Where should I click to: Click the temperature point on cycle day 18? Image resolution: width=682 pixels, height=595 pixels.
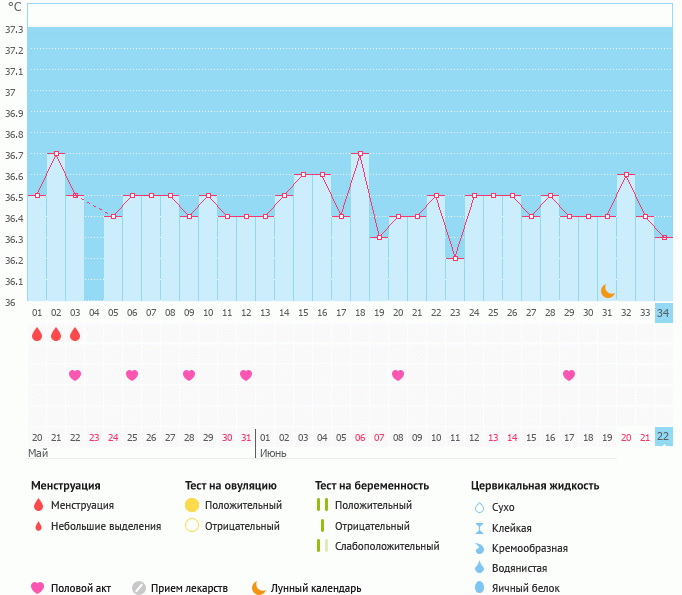(360, 154)
